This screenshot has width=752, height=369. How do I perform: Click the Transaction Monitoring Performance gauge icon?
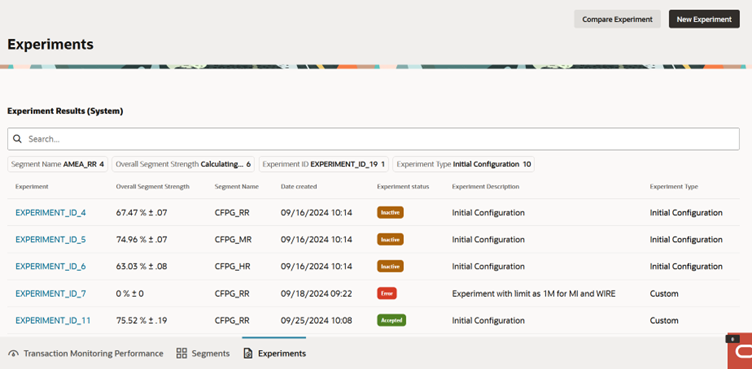coord(13,354)
